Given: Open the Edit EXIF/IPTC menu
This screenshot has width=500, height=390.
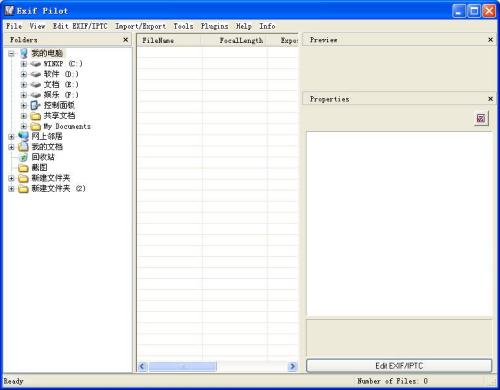Looking at the screenshot, I should click(80, 26).
